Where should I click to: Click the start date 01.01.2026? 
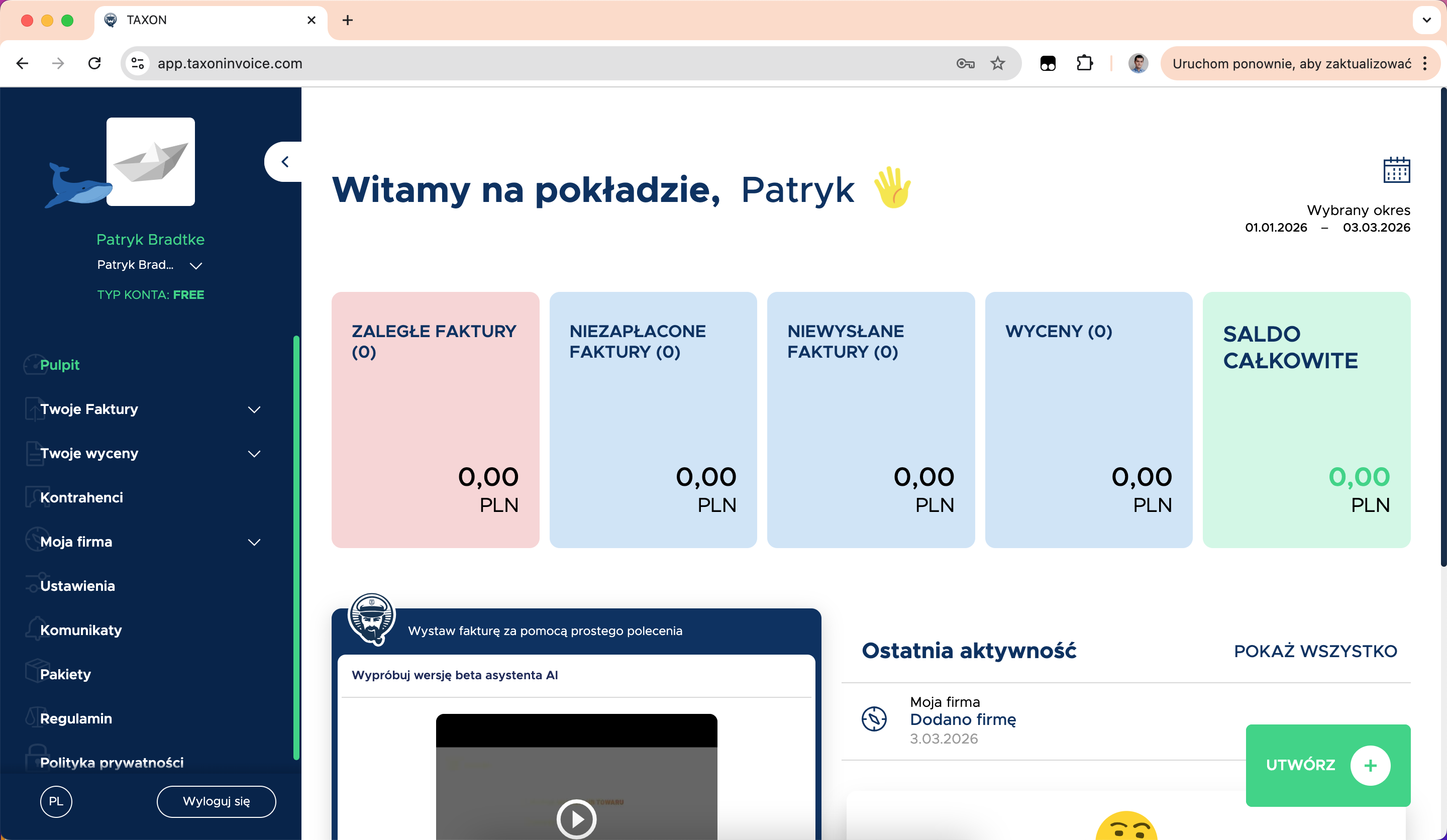(x=1276, y=228)
